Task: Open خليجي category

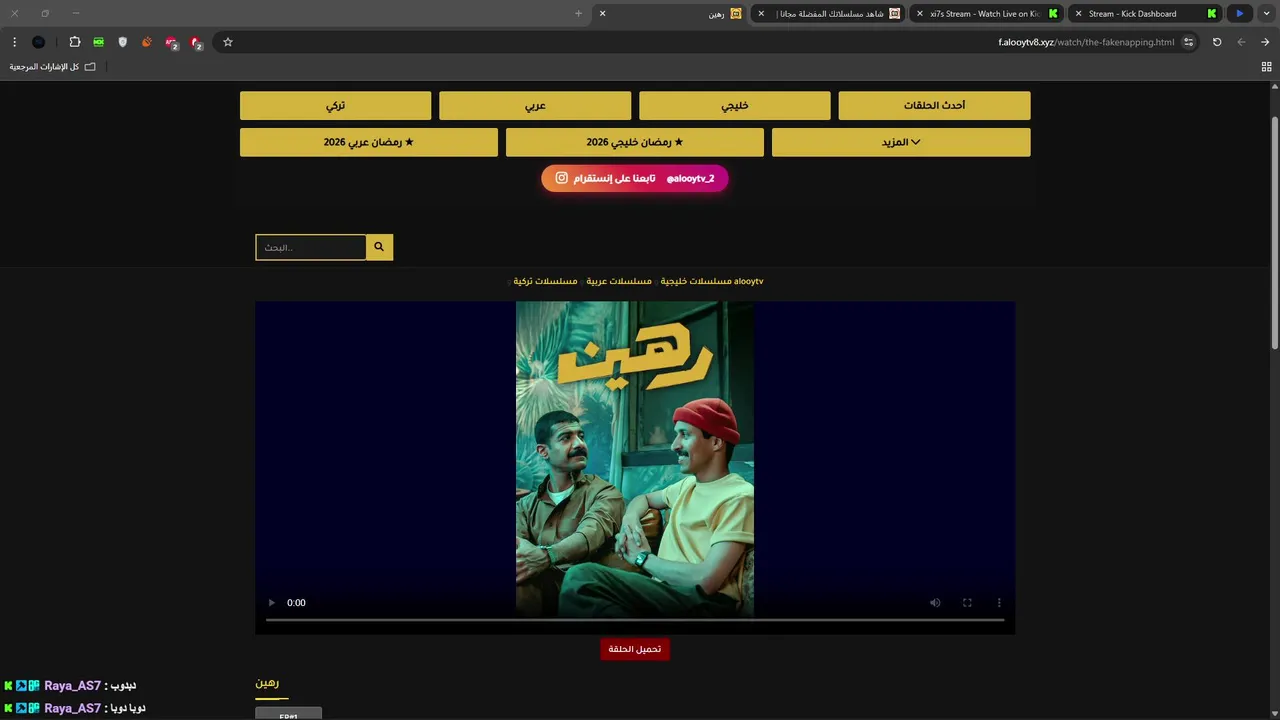Action: (735, 105)
